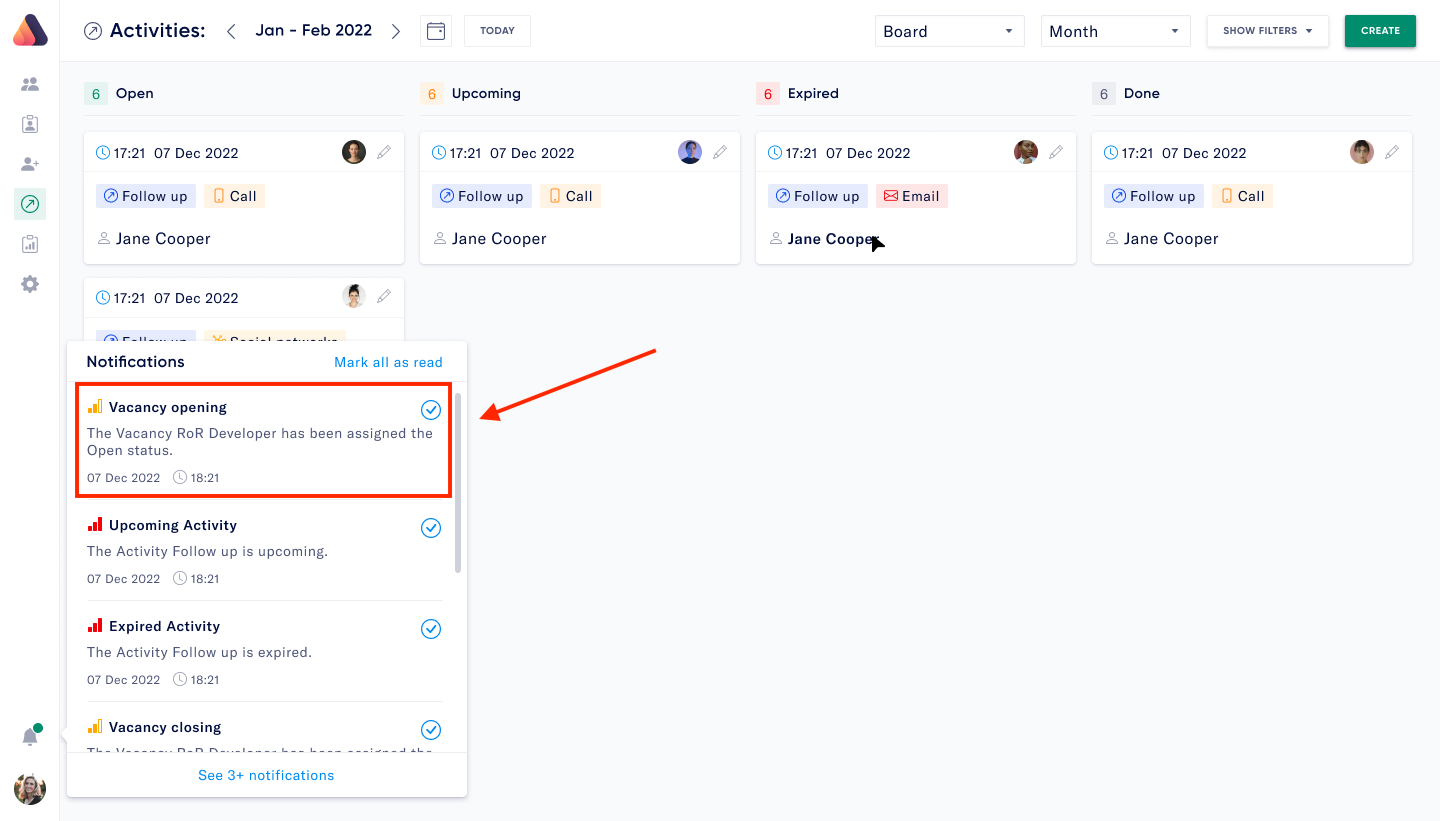Go to previous date range arrow

[231, 31]
